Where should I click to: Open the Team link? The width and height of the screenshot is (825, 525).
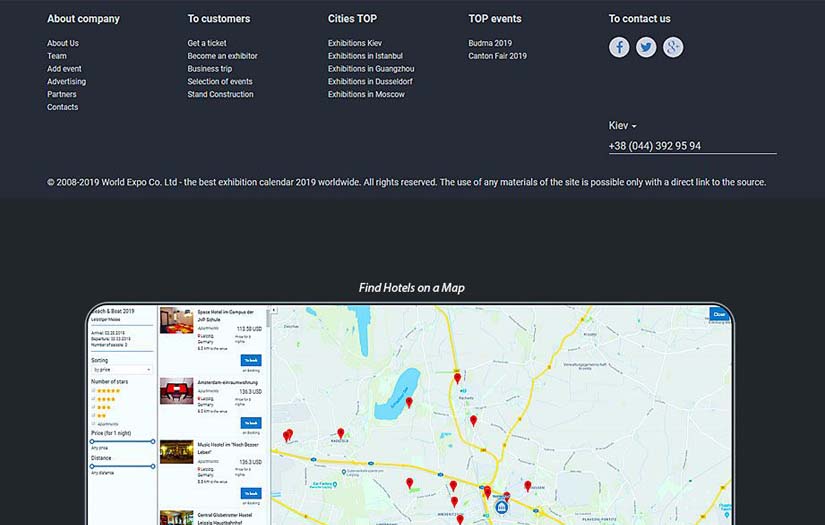57,56
